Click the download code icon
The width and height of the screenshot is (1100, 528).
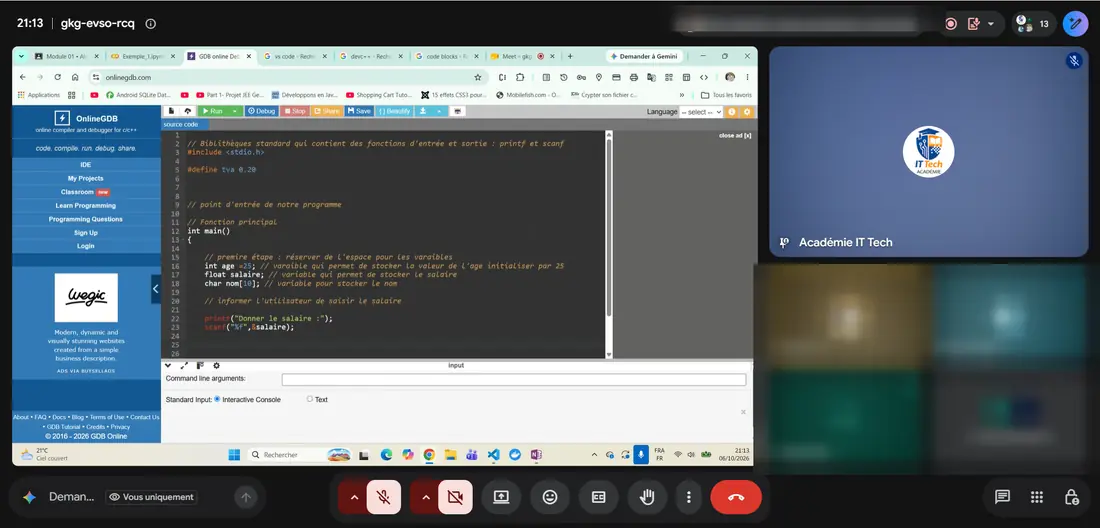click(x=423, y=111)
